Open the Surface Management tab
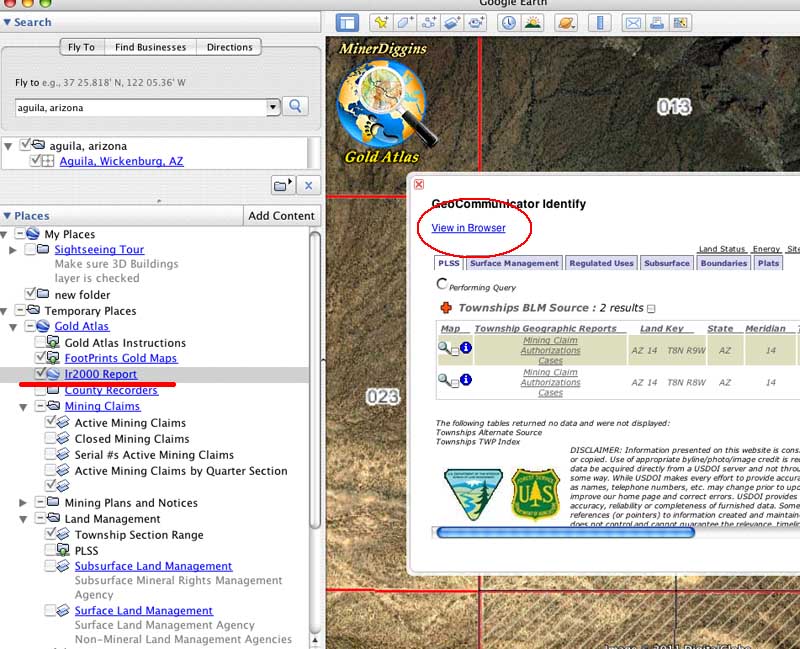Image resolution: width=800 pixels, height=649 pixels. 514,263
